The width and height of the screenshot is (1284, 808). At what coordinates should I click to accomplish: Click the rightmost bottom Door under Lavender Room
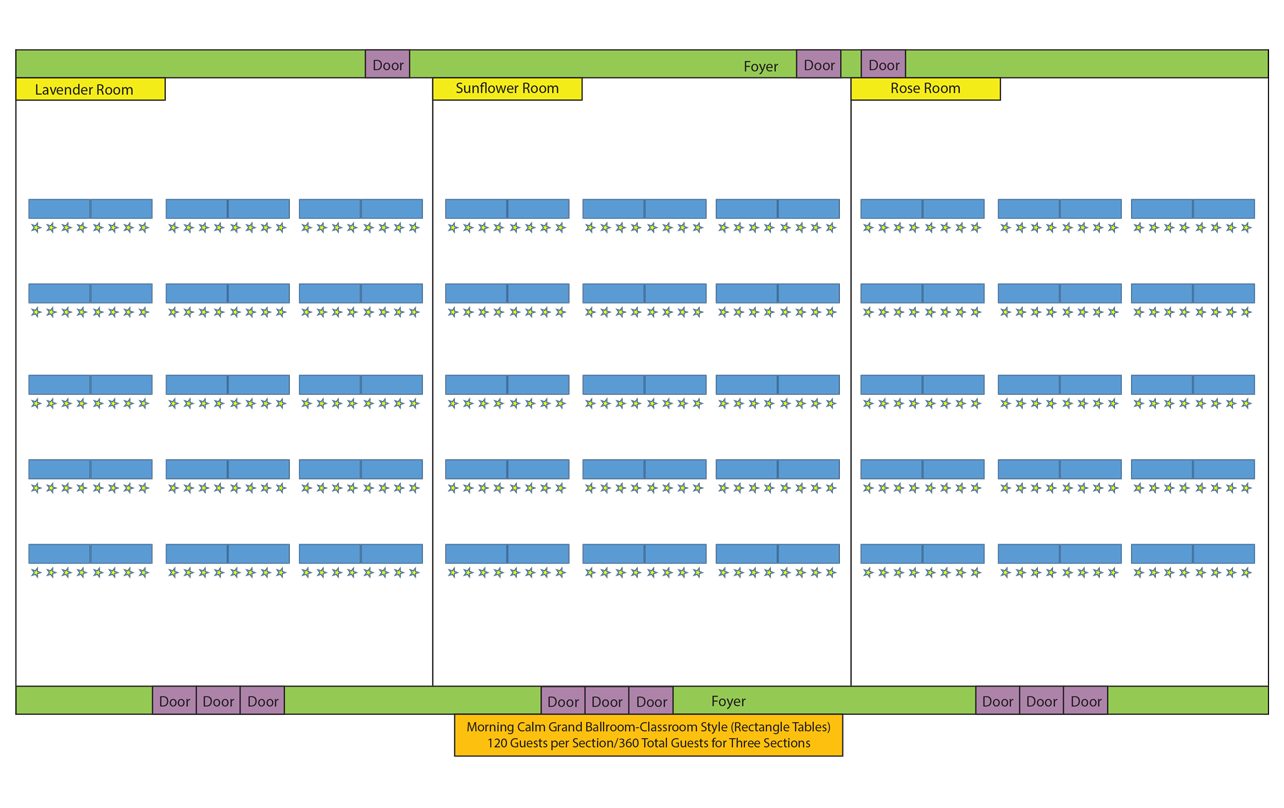[263, 700]
